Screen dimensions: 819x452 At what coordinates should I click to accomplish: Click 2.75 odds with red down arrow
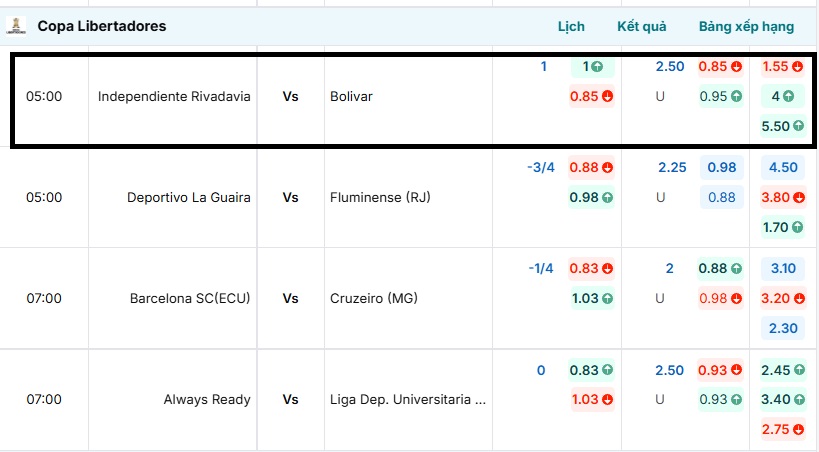point(781,430)
